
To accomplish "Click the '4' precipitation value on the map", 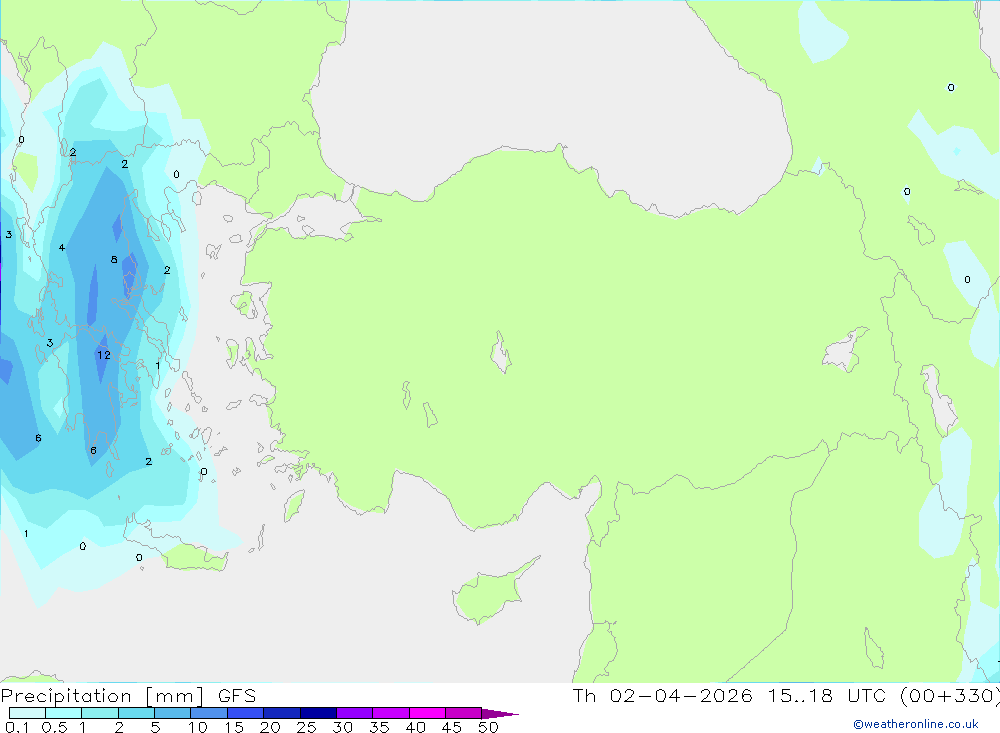I will (x=62, y=248).
